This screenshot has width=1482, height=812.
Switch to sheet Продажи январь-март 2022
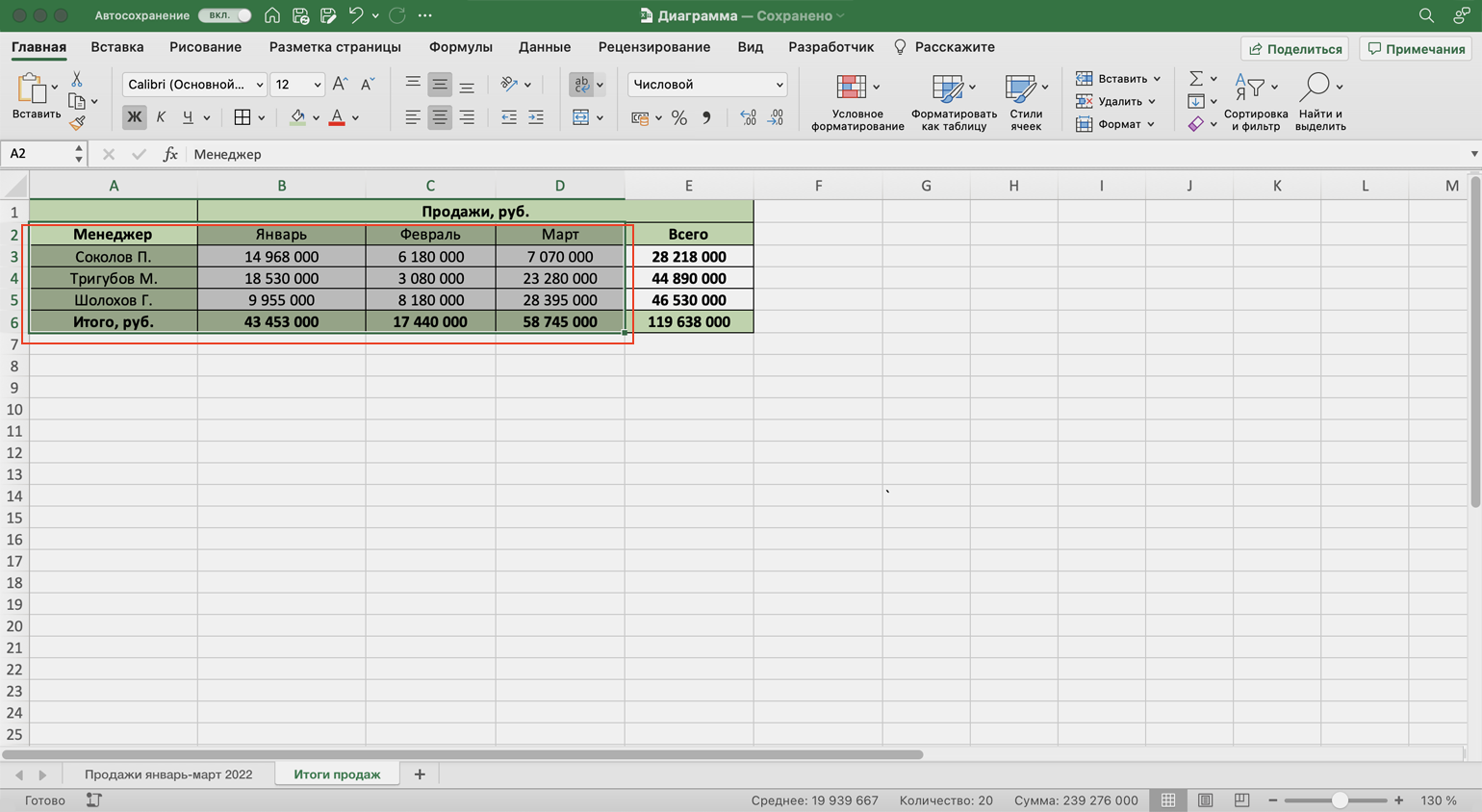[168, 774]
